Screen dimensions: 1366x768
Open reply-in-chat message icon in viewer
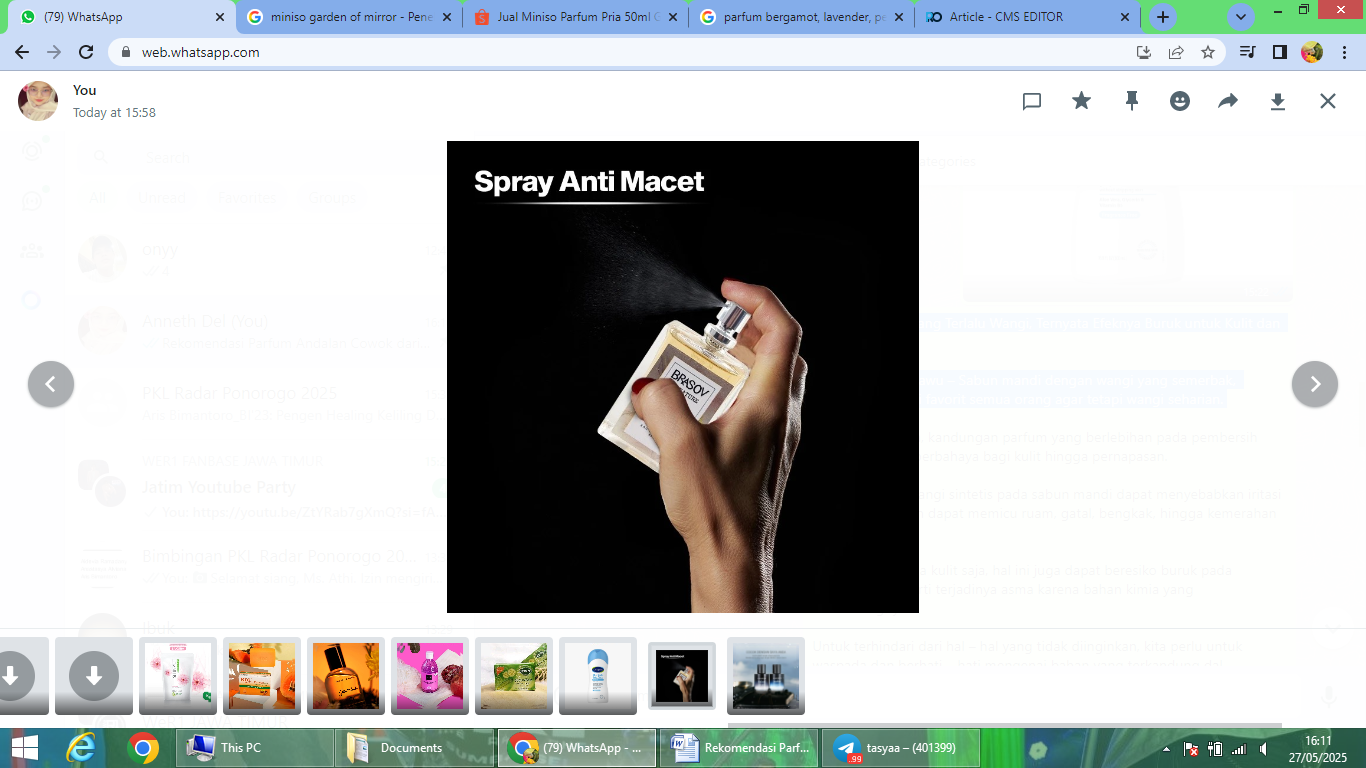click(1032, 101)
